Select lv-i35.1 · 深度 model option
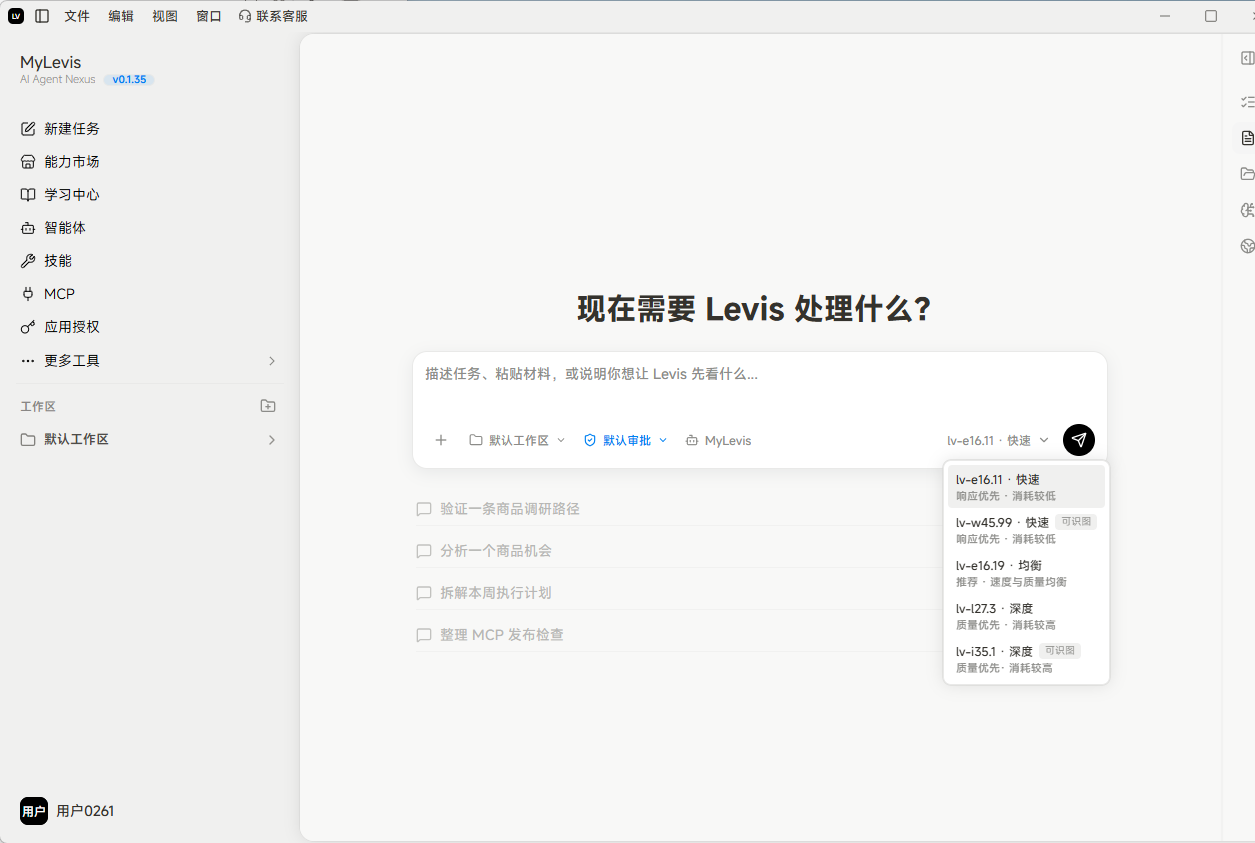 [x=1026, y=659]
